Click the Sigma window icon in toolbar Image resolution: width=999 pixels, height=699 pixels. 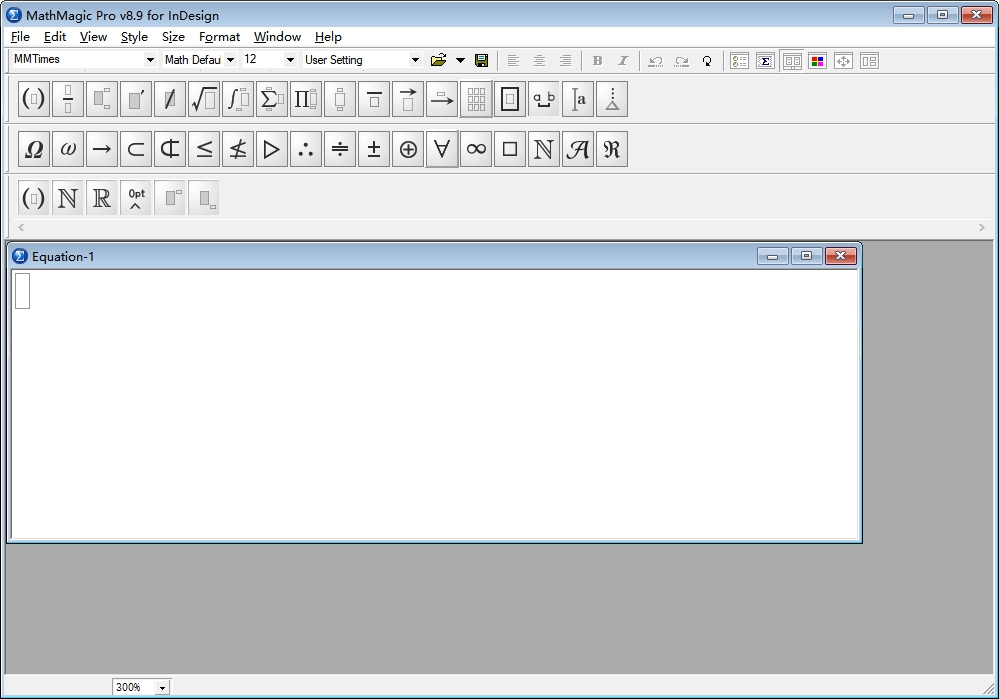[765, 61]
